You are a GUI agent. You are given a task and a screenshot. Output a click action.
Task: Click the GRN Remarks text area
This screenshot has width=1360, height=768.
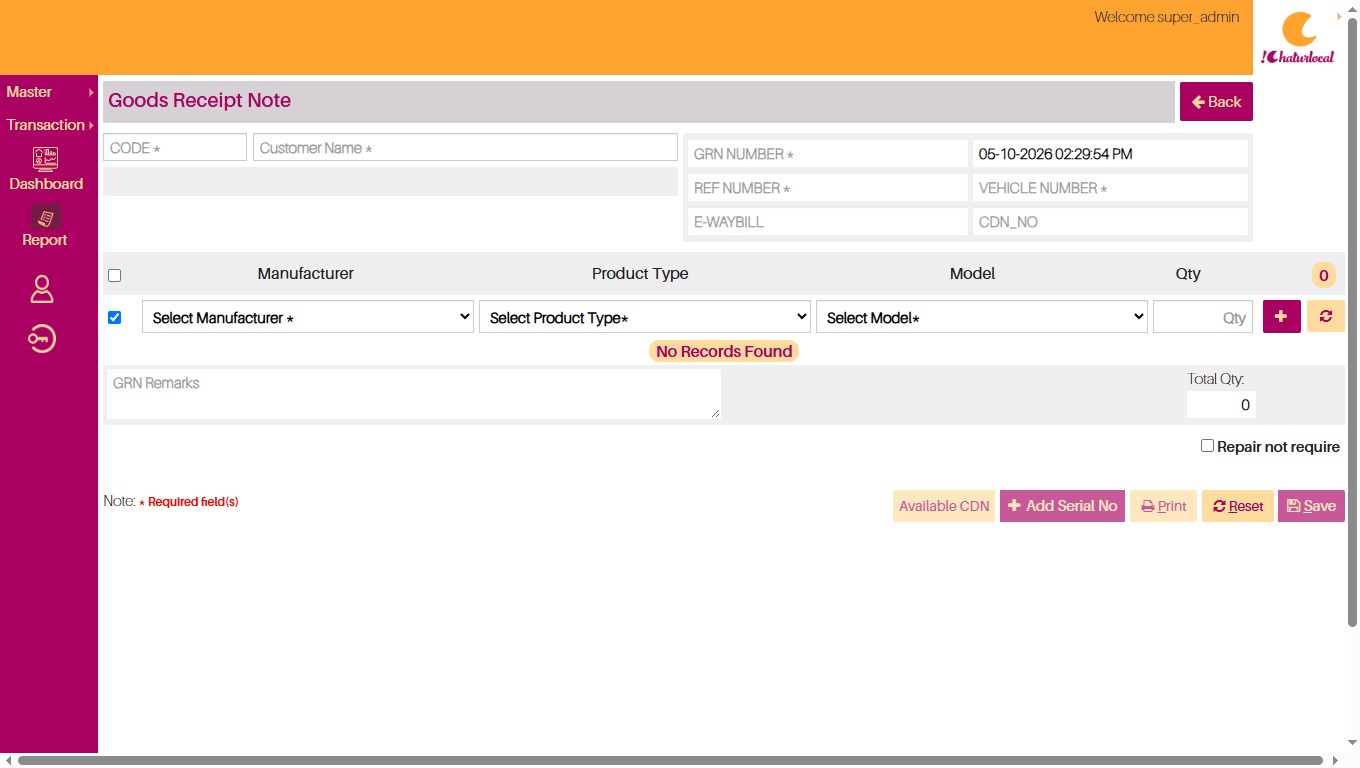413,394
